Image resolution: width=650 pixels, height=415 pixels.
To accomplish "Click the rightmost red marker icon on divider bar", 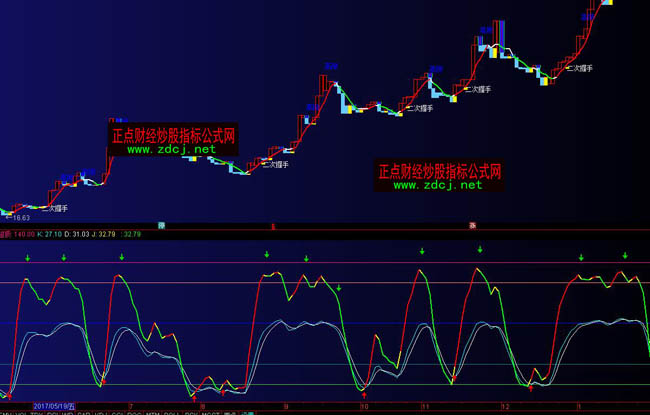I will pos(473,224).
